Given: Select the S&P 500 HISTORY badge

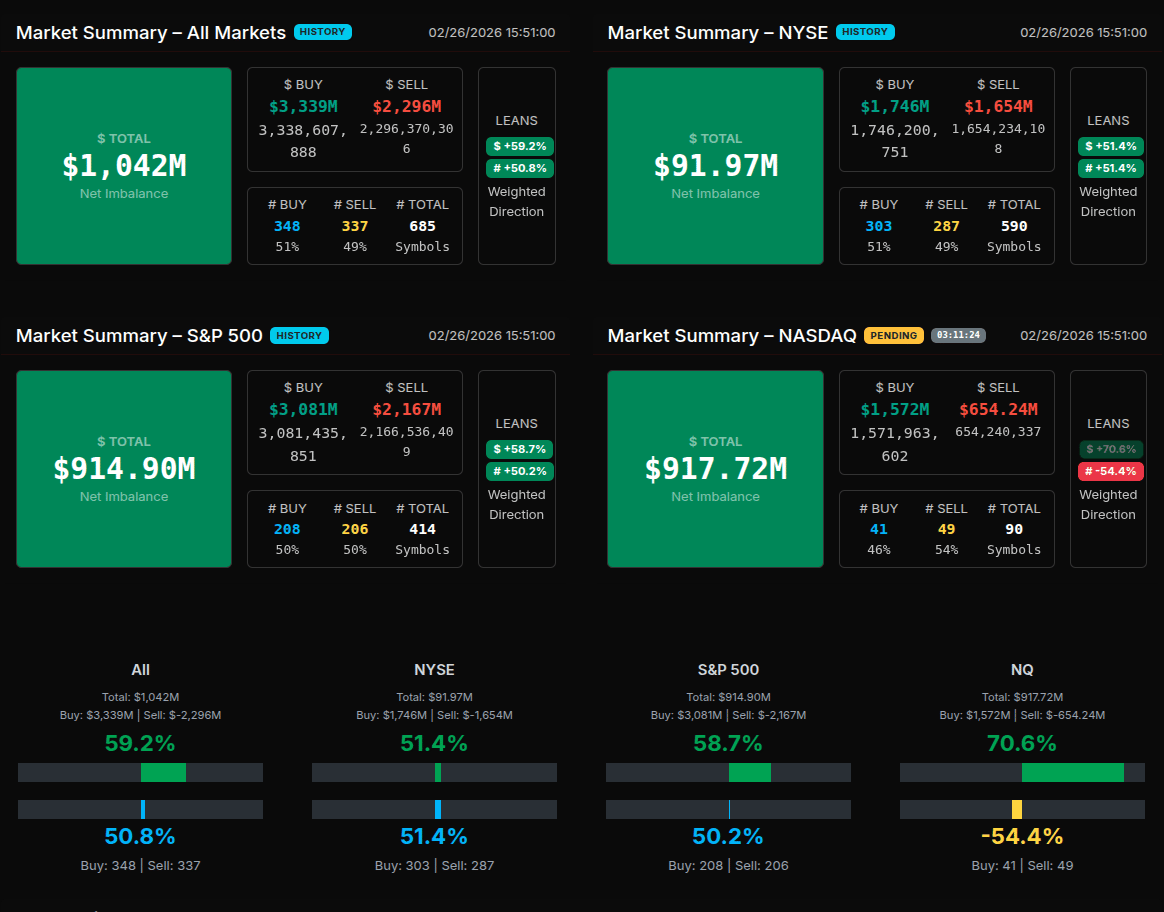Looking at the screenshot, I should pyautogui.click(x=299, y=336).
